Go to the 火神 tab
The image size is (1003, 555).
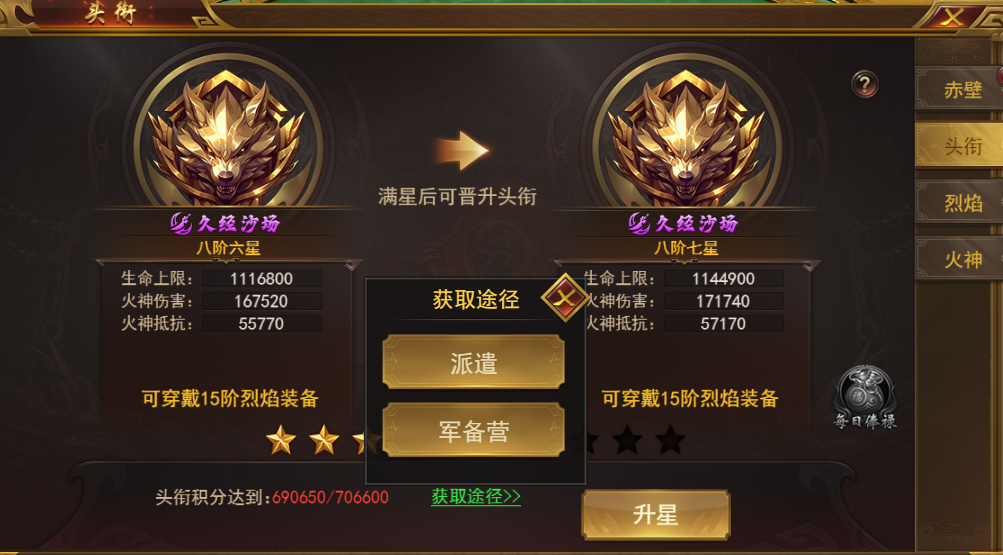click(x=961, y=259)
